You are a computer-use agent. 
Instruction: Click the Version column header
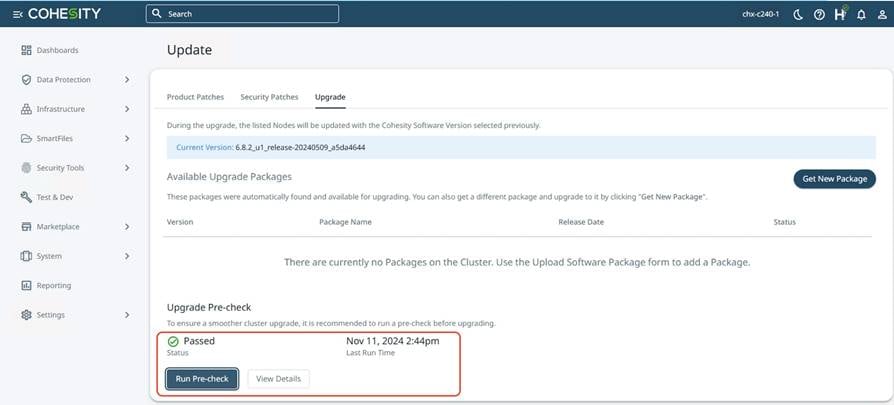point(180,222)
